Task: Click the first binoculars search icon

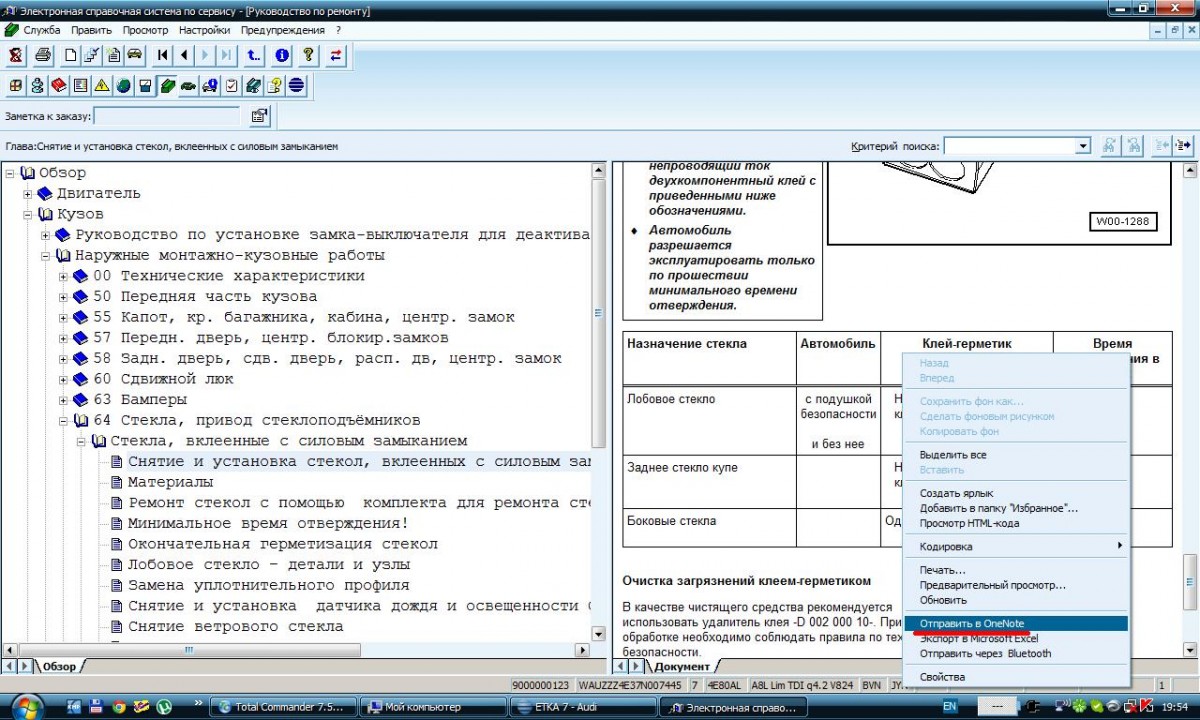Action: (1110, 146)
